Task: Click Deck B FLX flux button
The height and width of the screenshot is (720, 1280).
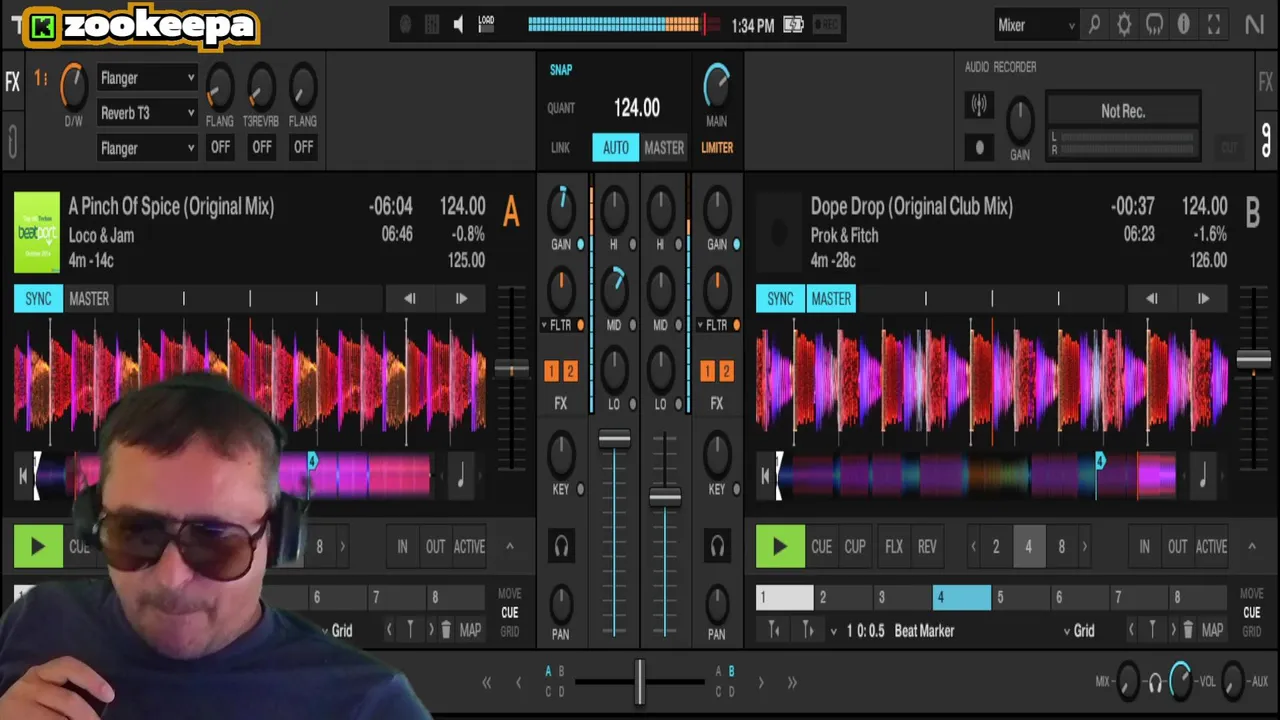Action: [894, 547]
